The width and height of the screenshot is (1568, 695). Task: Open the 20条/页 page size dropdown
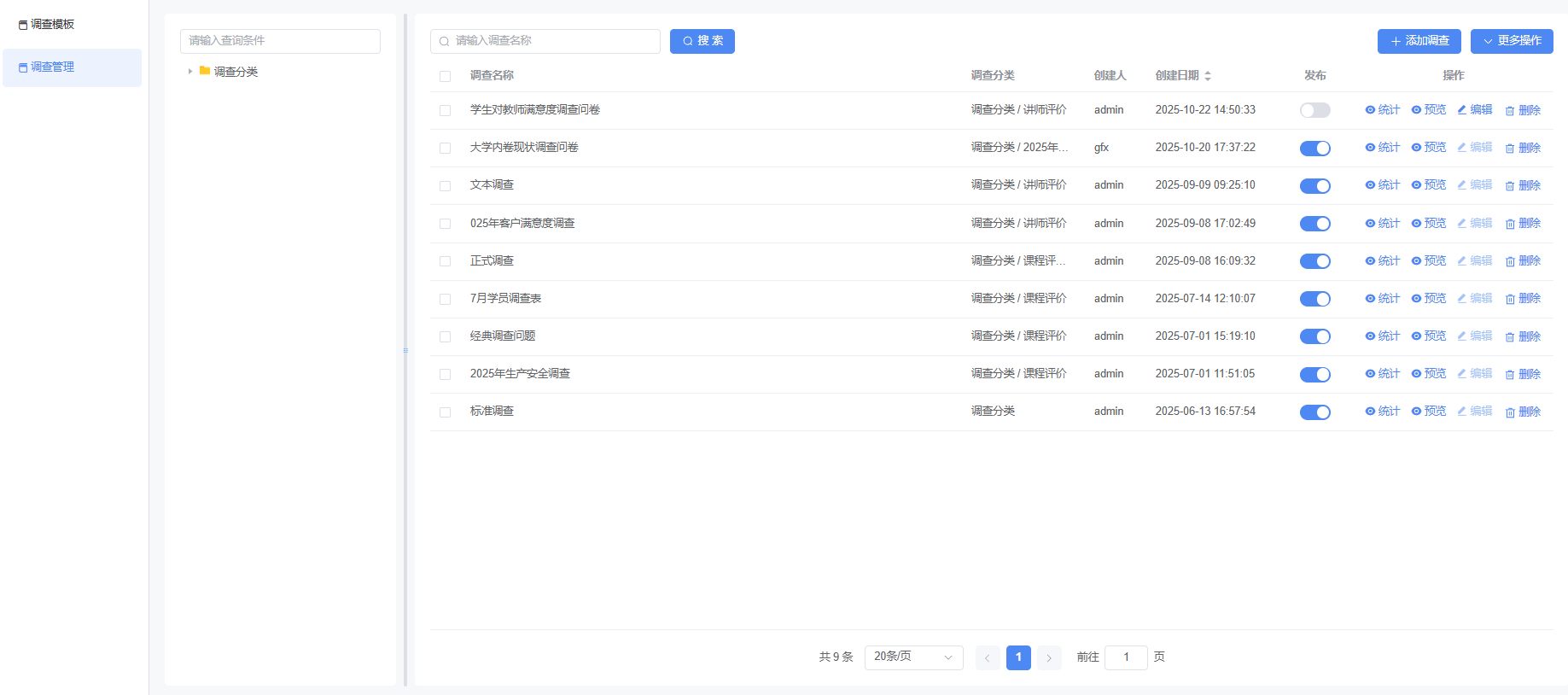click(x=913, y=657)
